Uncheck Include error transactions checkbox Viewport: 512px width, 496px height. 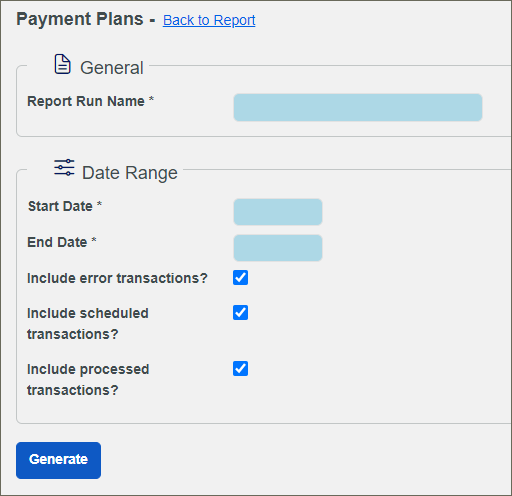coord(240,278)
